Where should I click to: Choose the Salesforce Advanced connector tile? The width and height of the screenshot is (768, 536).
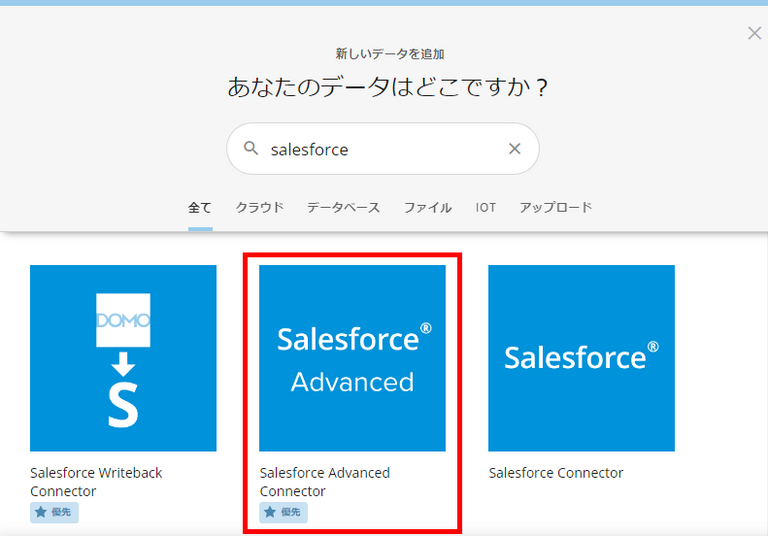click(x=352, y=358)
